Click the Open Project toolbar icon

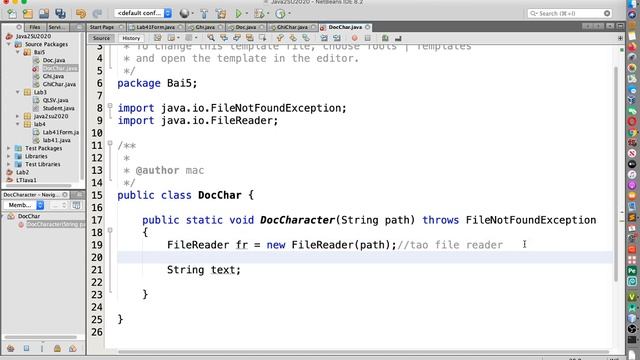point(44,13)
